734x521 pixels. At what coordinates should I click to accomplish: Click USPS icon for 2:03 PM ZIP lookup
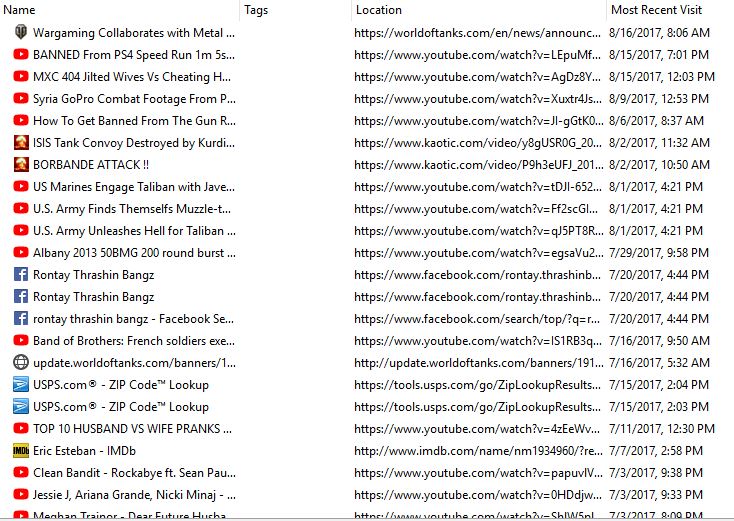21,406
